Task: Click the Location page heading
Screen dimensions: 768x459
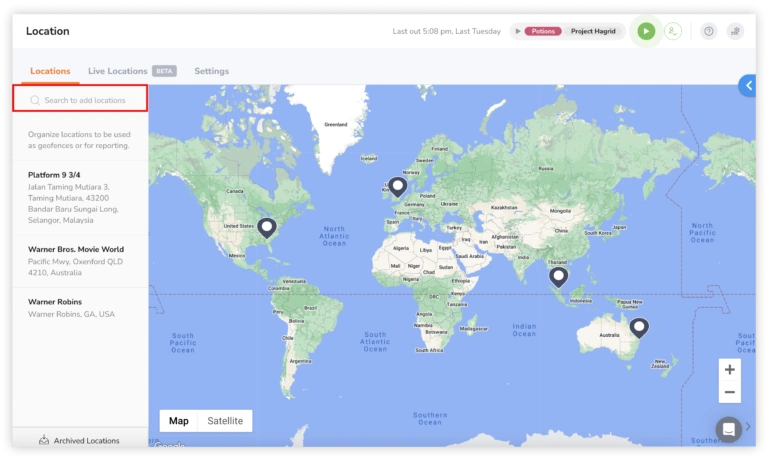Action: (48, 31)
